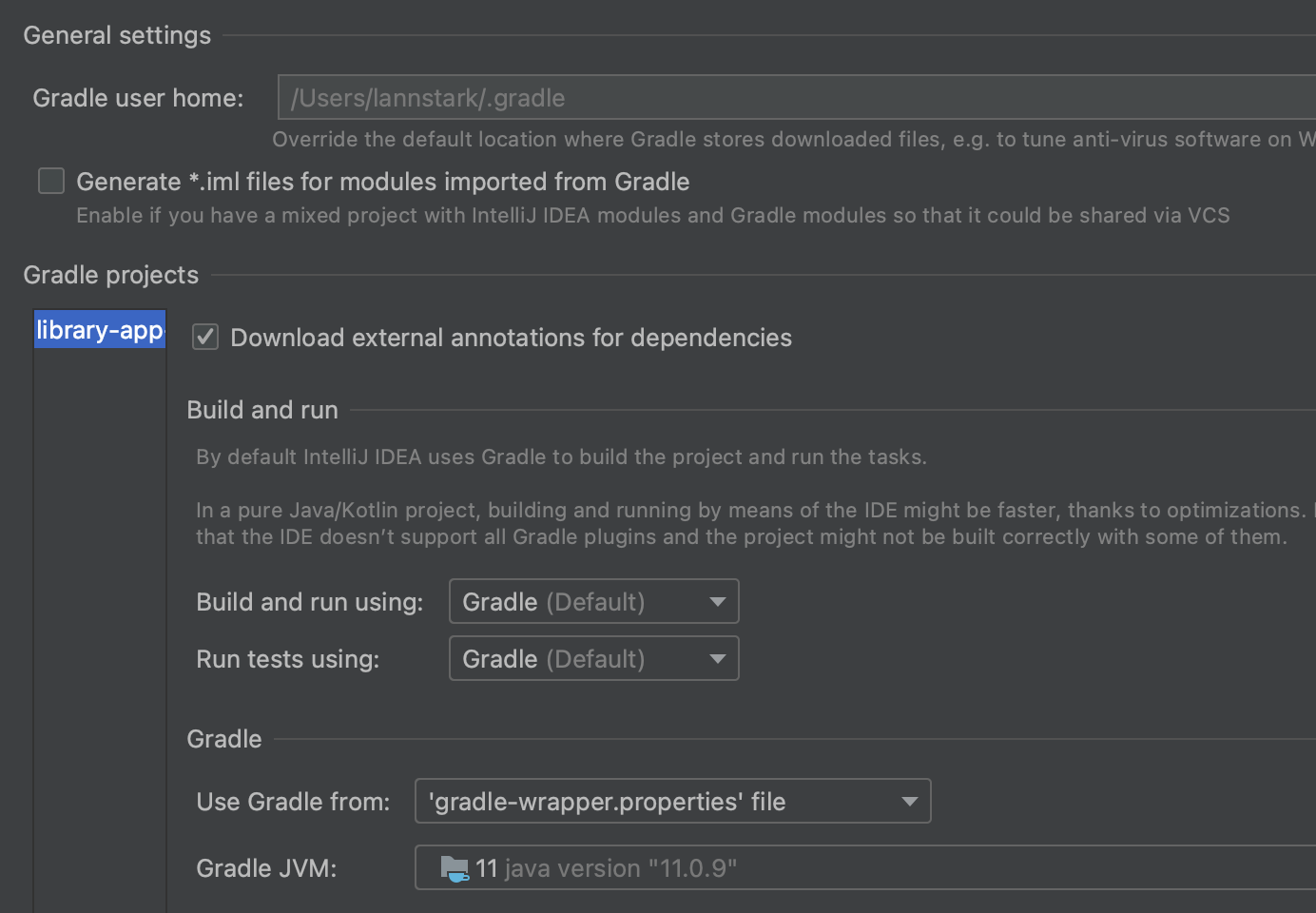Image resolution: width=1316 pixels, height=913 pixels.
Task: Click the Build and run using label
Action: coord(309,602)
